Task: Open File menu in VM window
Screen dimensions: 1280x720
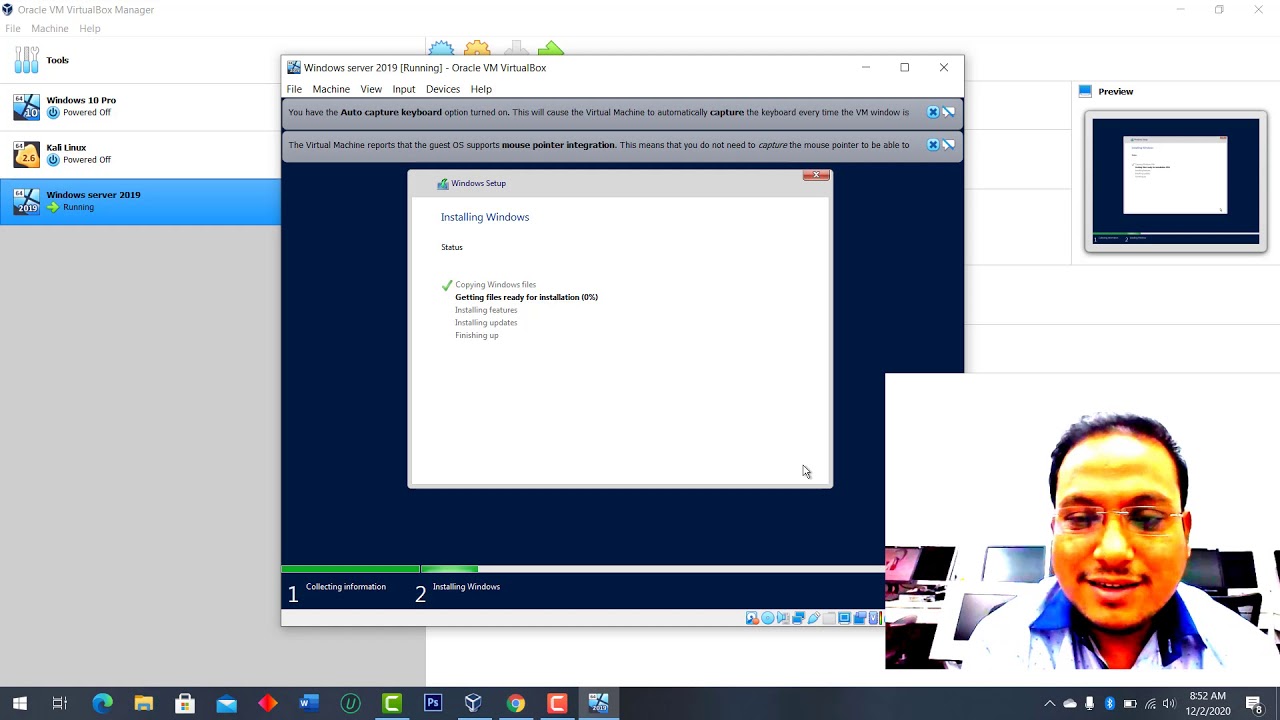Action: [294, 89]
